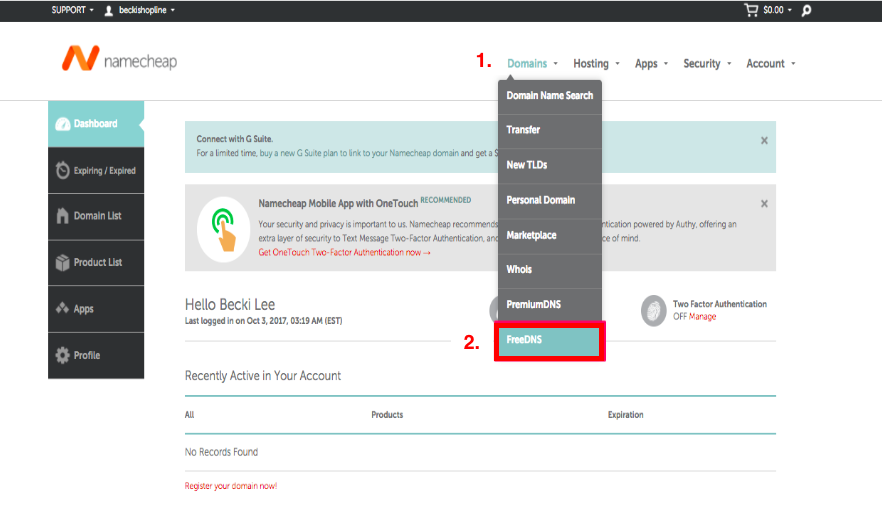Image resolution: width=882 pixels, height=505 pixels.
Task: Select Transfer in the Domains menu
Action: (550, 130)
